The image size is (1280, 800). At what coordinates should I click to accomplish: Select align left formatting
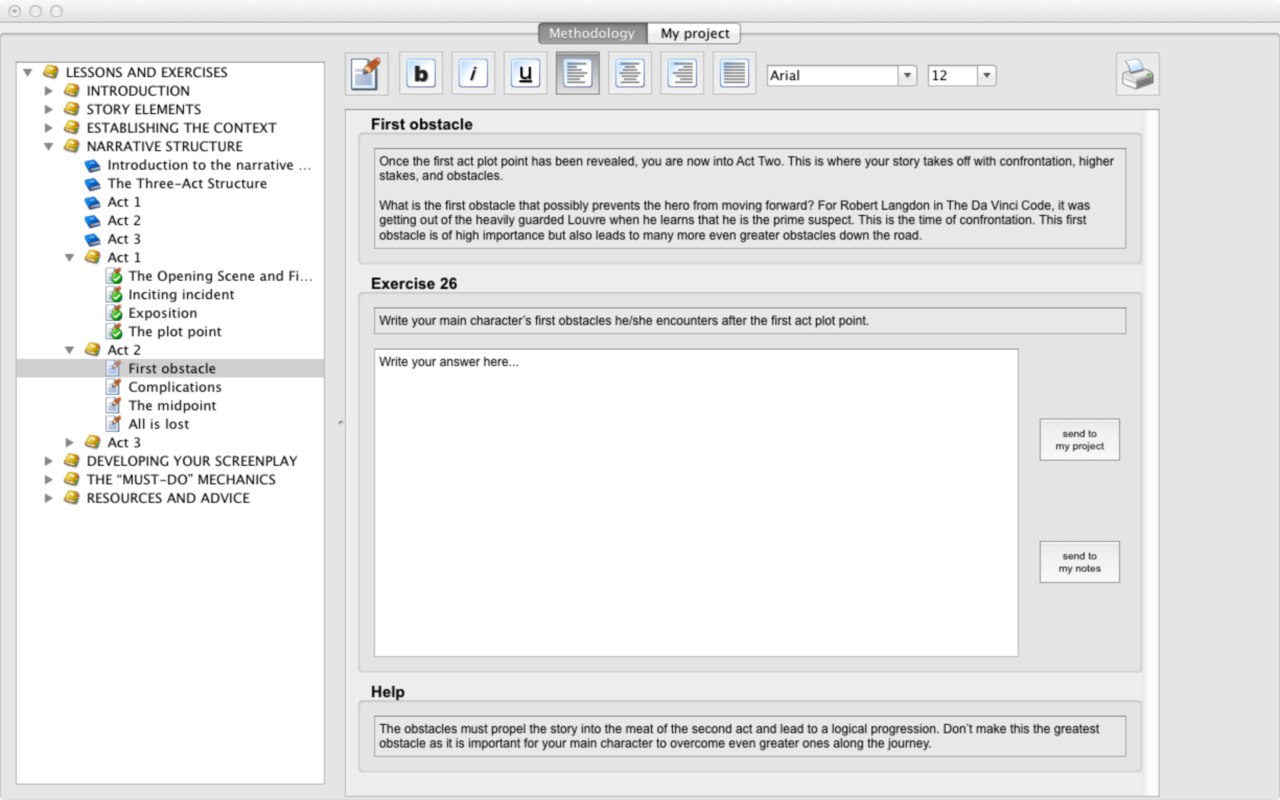(578, 74)
